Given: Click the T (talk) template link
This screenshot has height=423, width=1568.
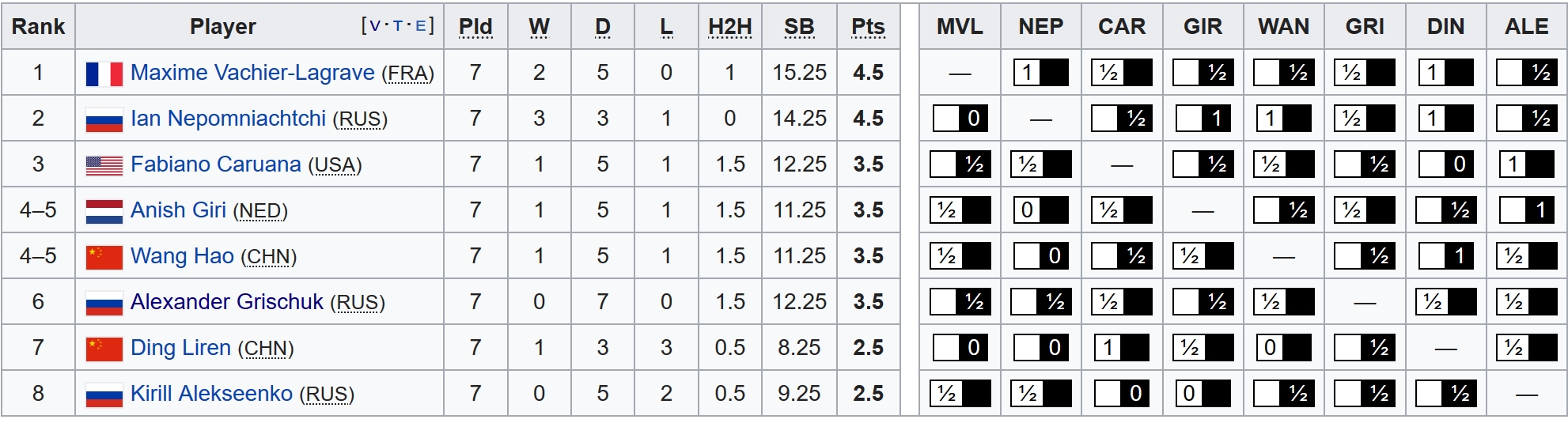Looking at the screenshot, I should coord(398,25).
